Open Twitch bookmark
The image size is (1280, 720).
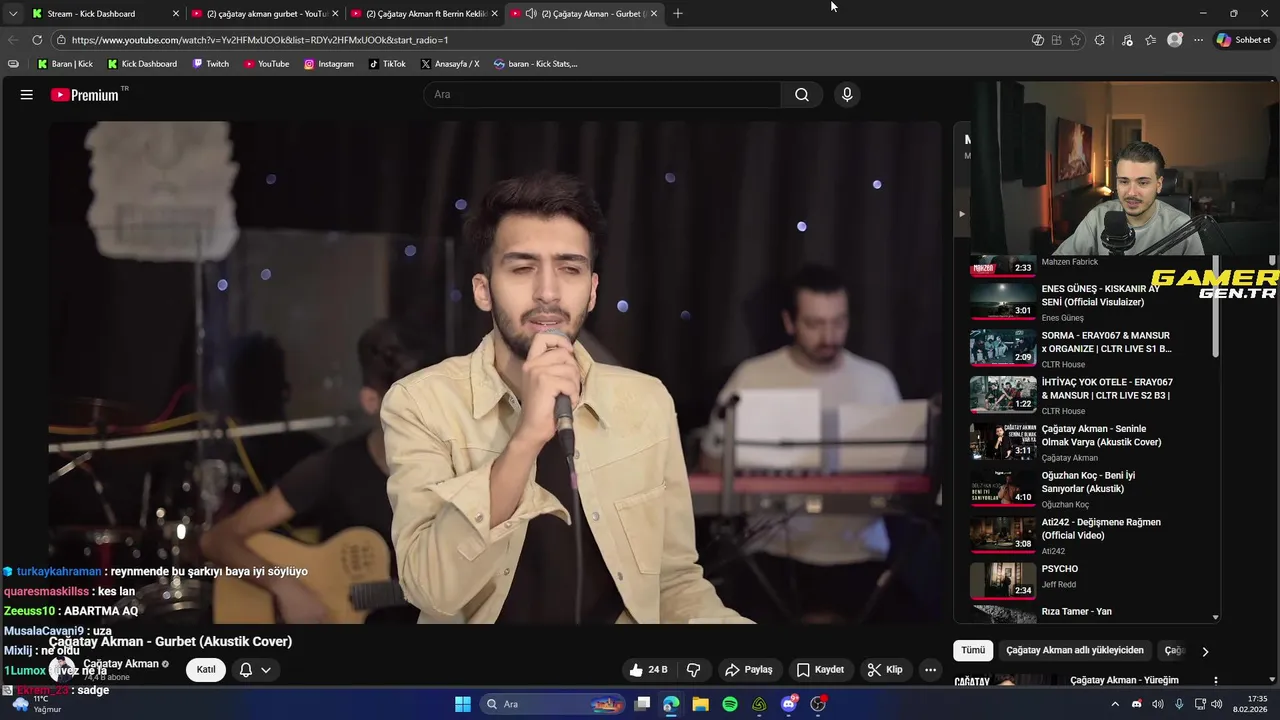click(x=211, y=64)
